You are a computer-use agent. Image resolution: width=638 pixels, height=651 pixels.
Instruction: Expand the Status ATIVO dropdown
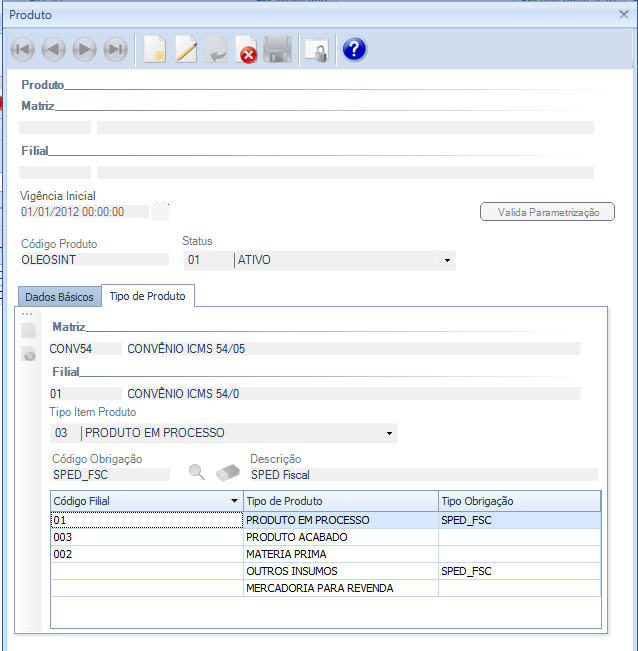point(445,261)
